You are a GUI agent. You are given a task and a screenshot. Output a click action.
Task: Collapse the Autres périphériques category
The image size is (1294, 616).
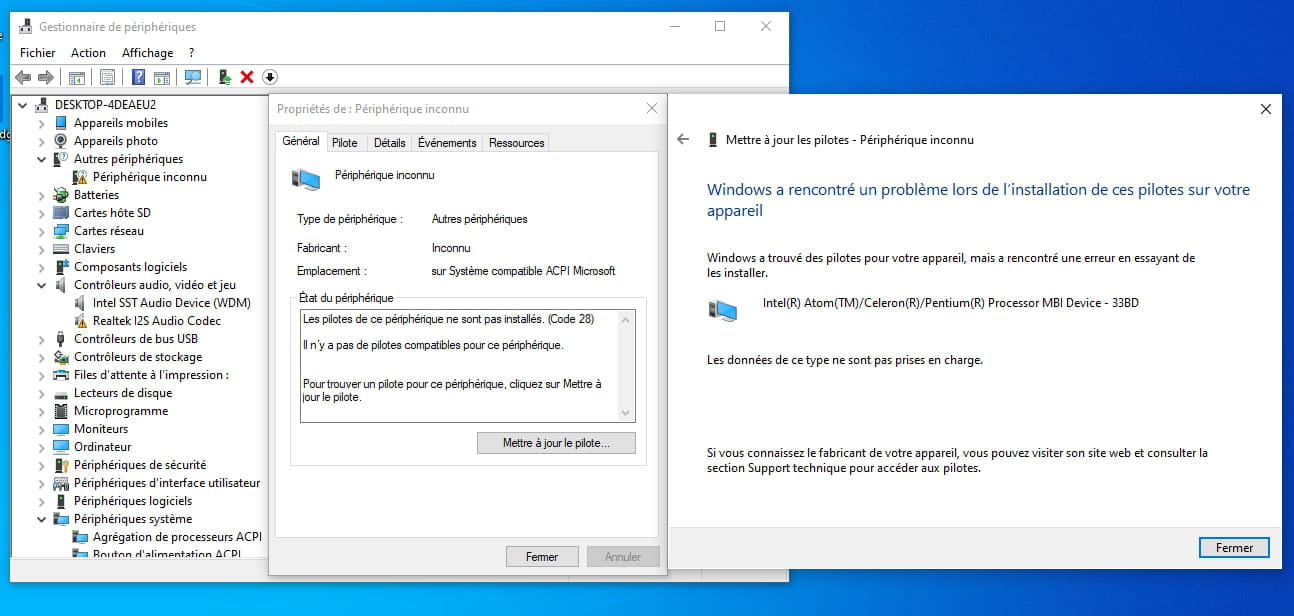[42, 159]
